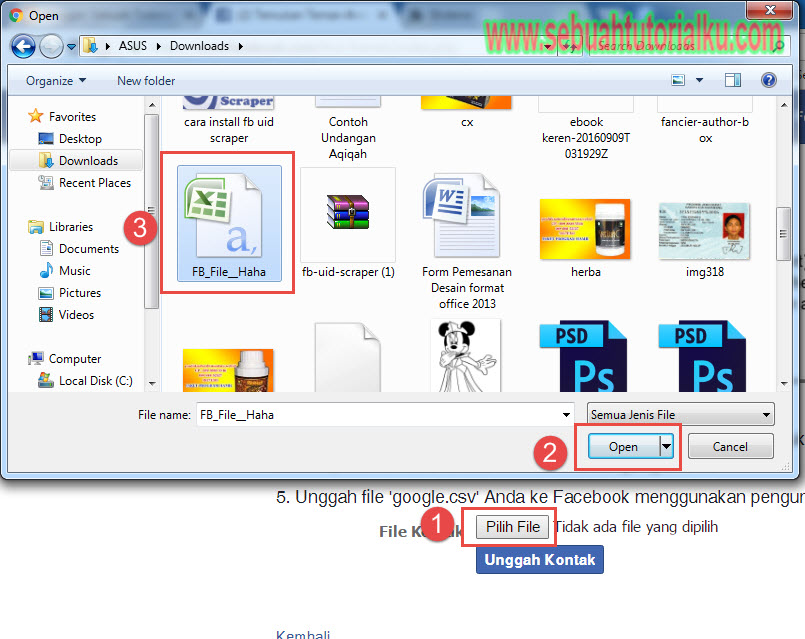The height and width of the screenshot is (639, 805).
Task: Click the Help question mark icon
Action: pyautogui.click(x=769, y=80)
